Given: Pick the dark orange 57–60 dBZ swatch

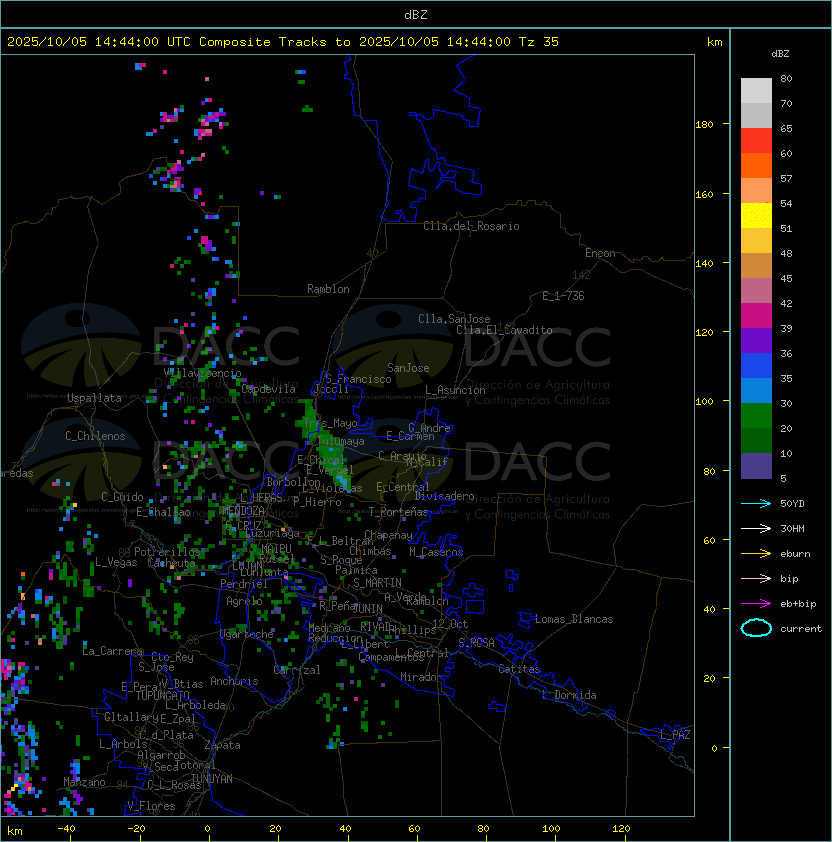Looking at the screenshot, I should (x=756, y=165).
